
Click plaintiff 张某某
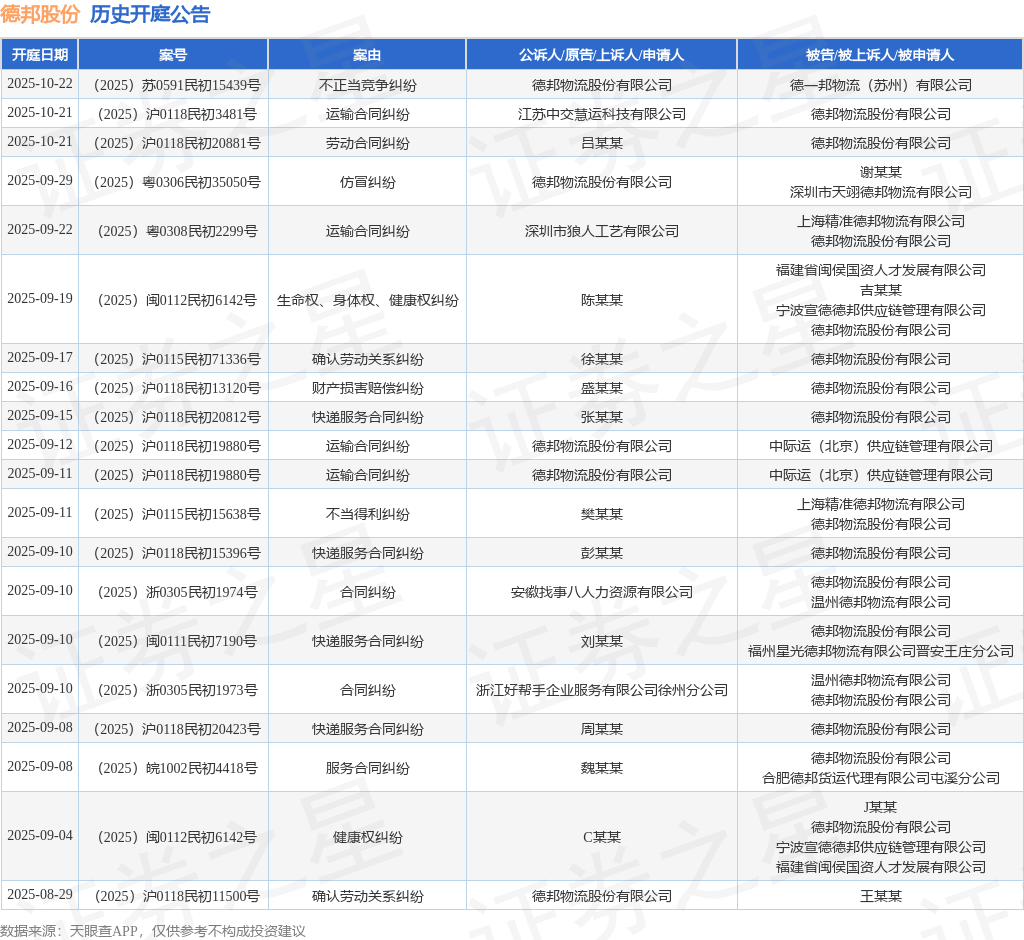tap(601, 417)
